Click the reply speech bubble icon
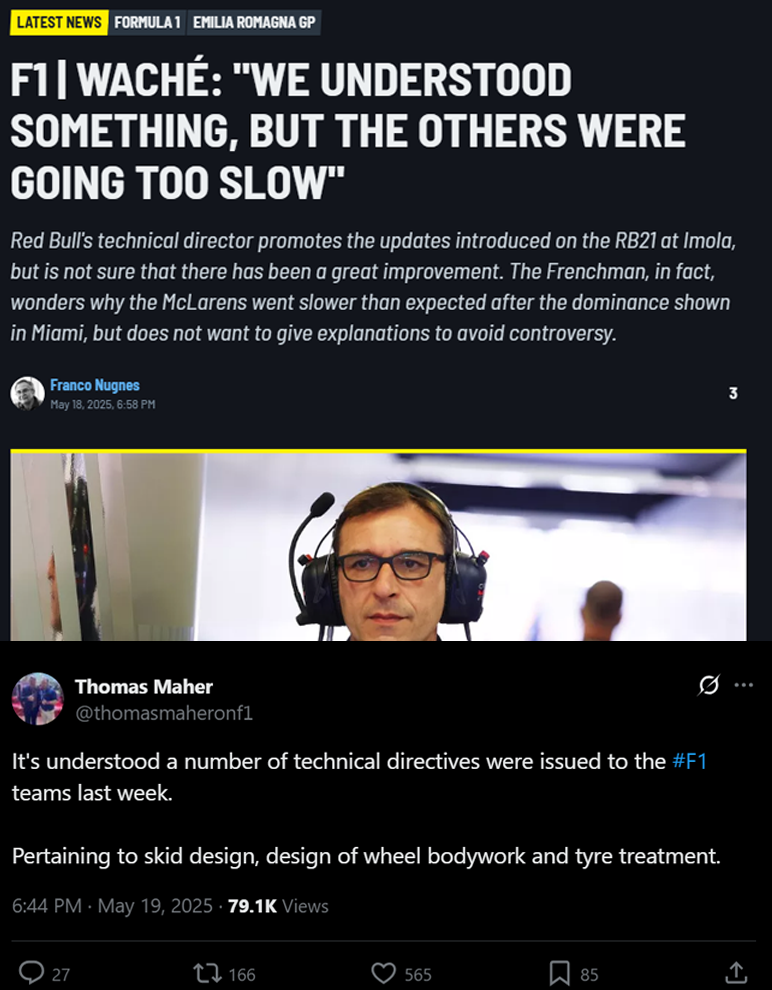The width and height of the screenshot is (772, 990). click(x=32, y=972)
